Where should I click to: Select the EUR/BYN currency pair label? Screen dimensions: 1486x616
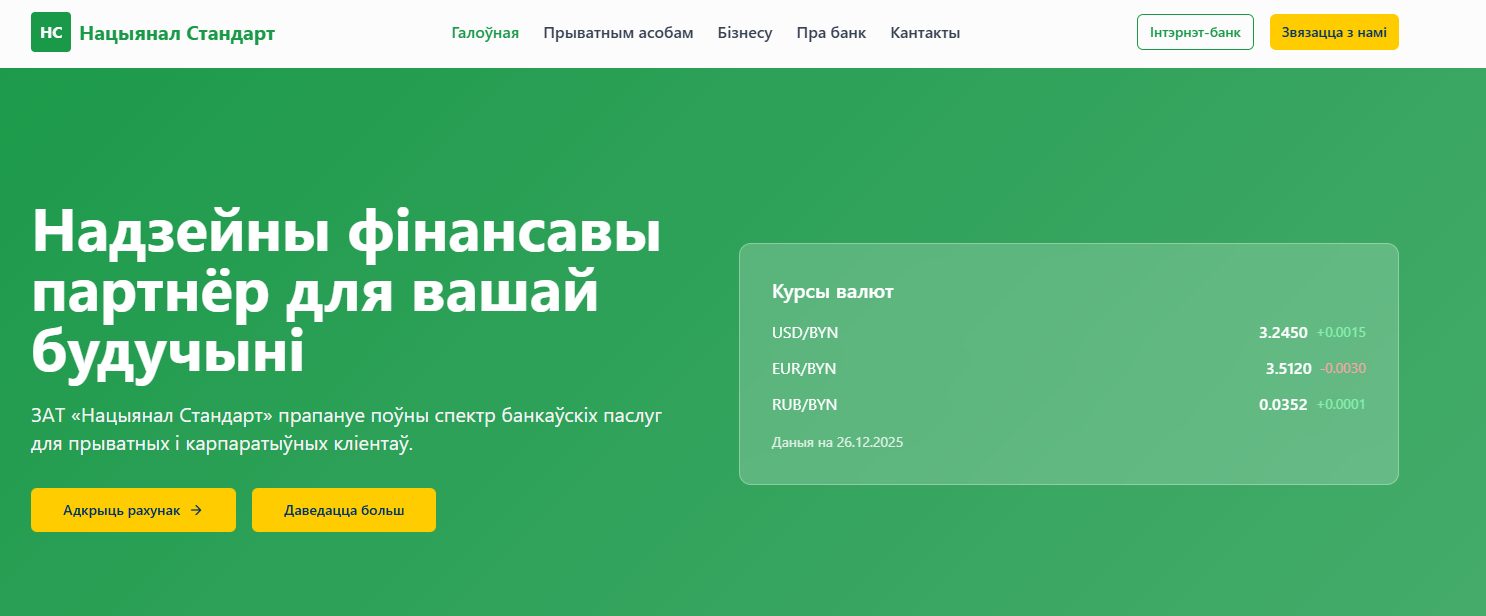(804, 368)
